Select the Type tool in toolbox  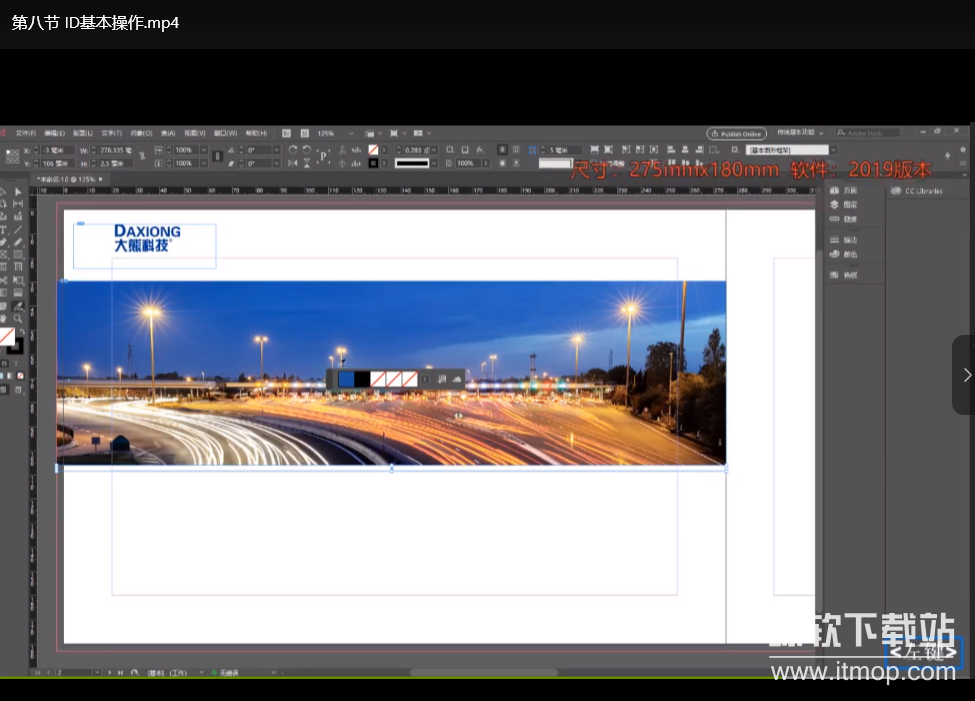(x=4, y=230)
